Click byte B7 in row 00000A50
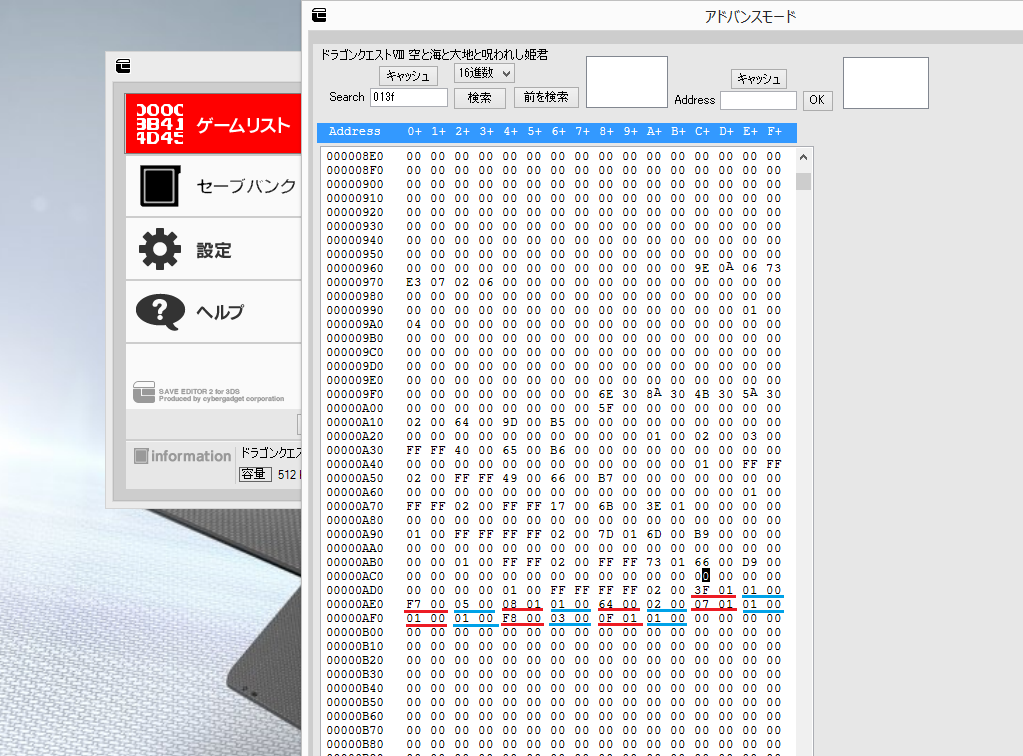The image size is (1023, 756). coord(606,478)
